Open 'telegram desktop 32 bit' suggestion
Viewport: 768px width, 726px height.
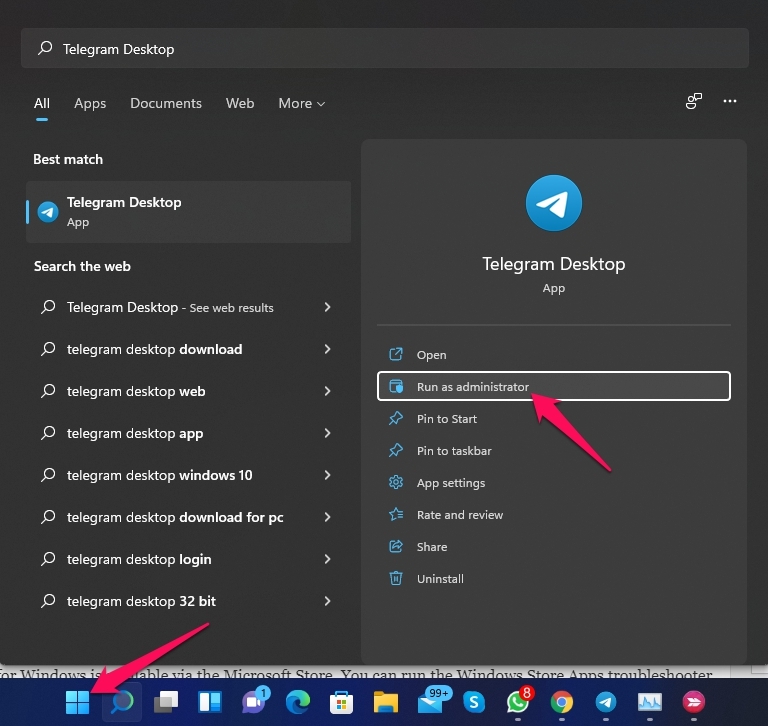tap(189, 601)
